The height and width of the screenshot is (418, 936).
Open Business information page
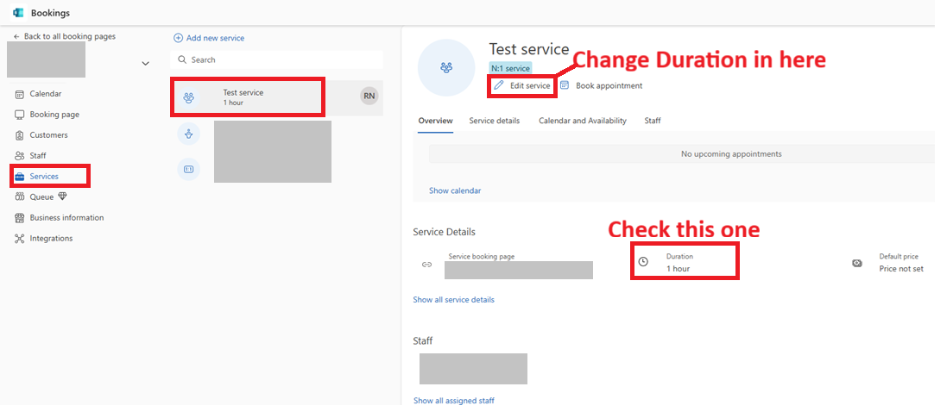coord(66,218)
